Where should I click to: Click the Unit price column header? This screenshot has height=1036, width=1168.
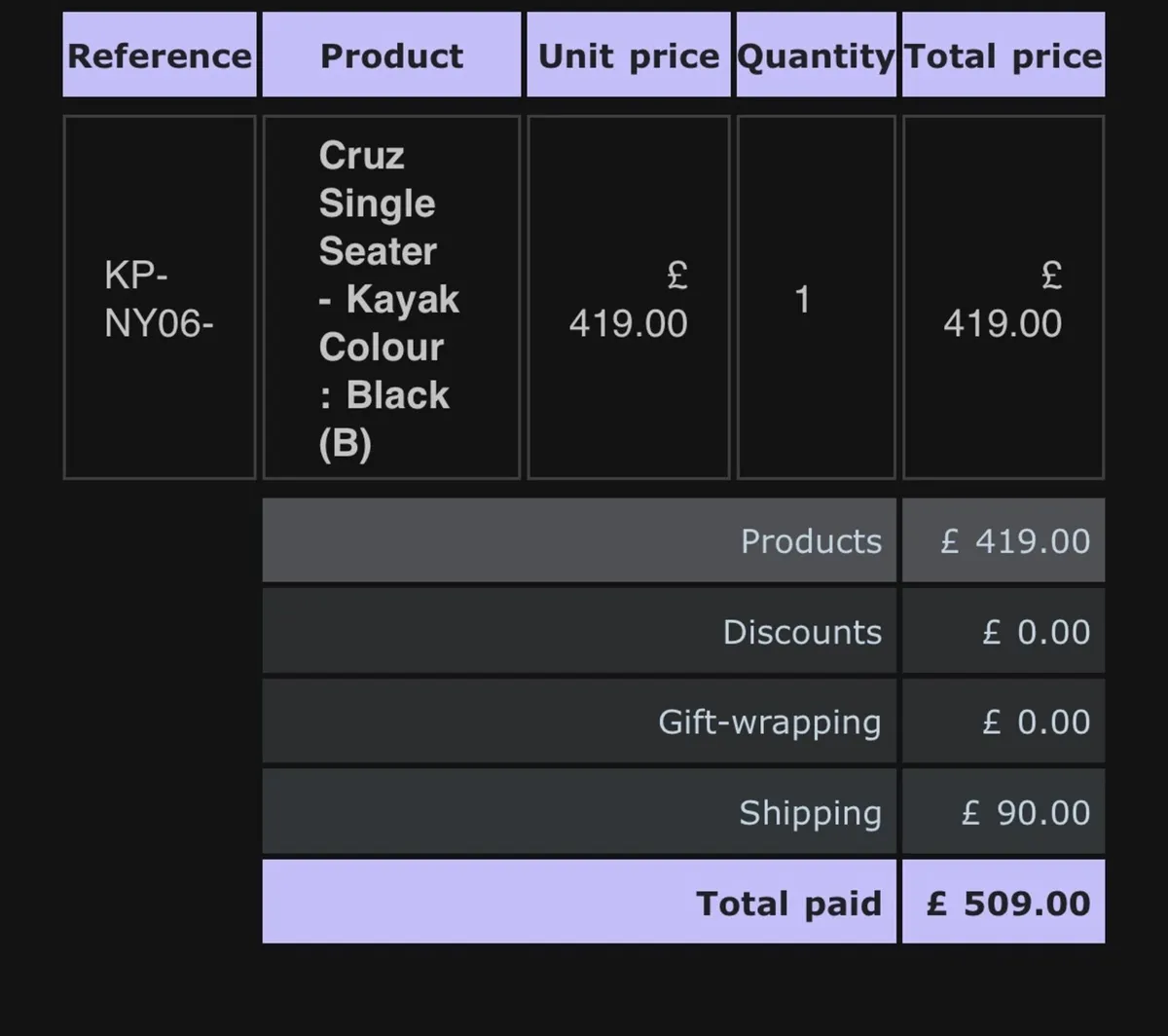[x=629, y=55]
